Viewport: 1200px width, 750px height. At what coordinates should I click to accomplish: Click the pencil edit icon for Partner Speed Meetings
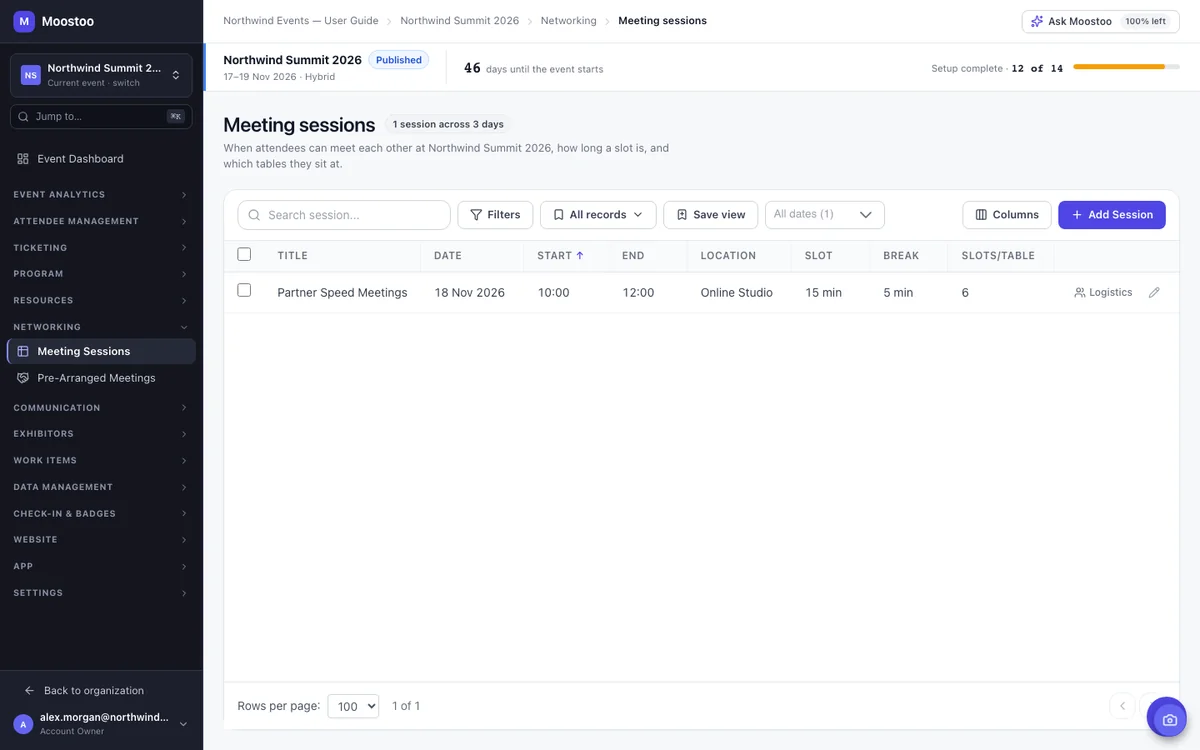(x=1154, y=293)
